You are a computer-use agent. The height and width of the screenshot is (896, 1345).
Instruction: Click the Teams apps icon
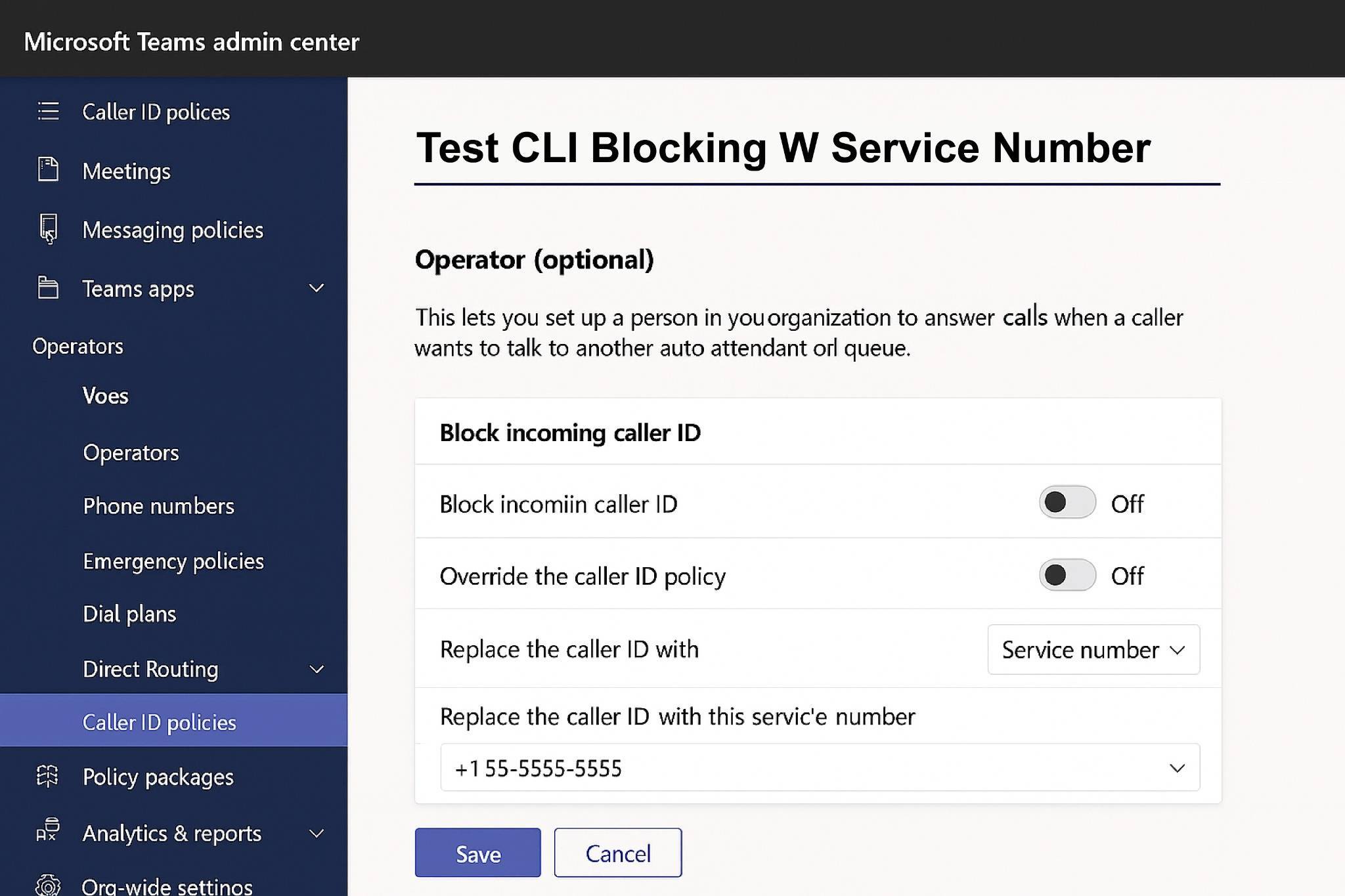click(49, 288)
